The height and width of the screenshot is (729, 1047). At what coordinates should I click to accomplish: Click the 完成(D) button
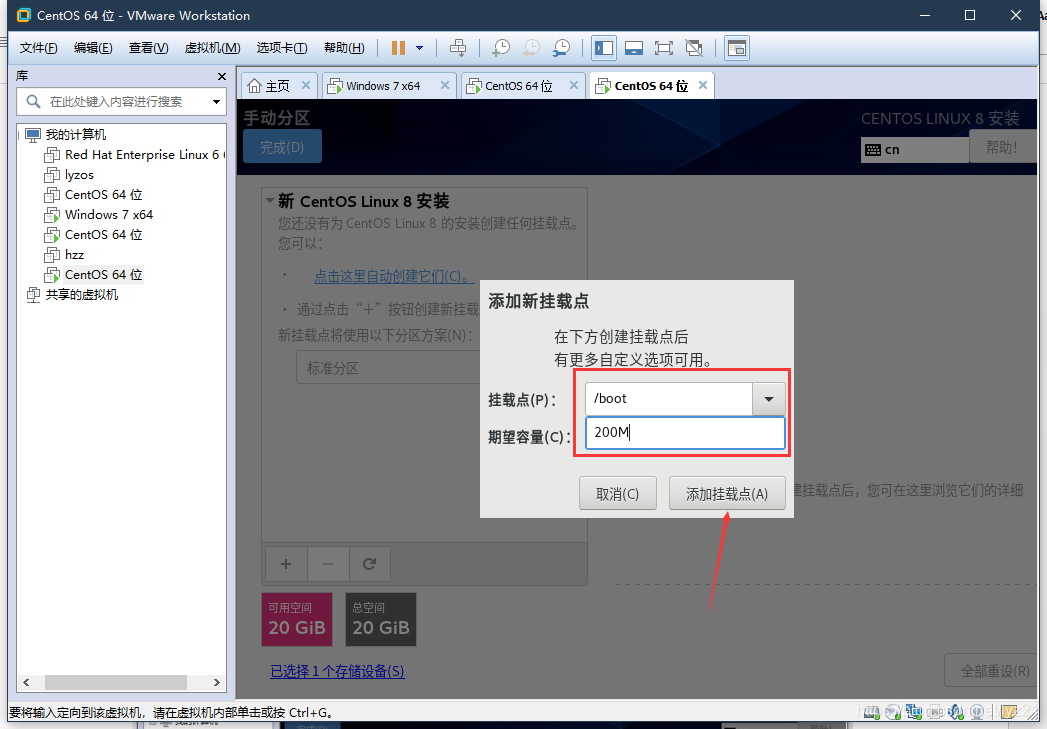point(282,147)
